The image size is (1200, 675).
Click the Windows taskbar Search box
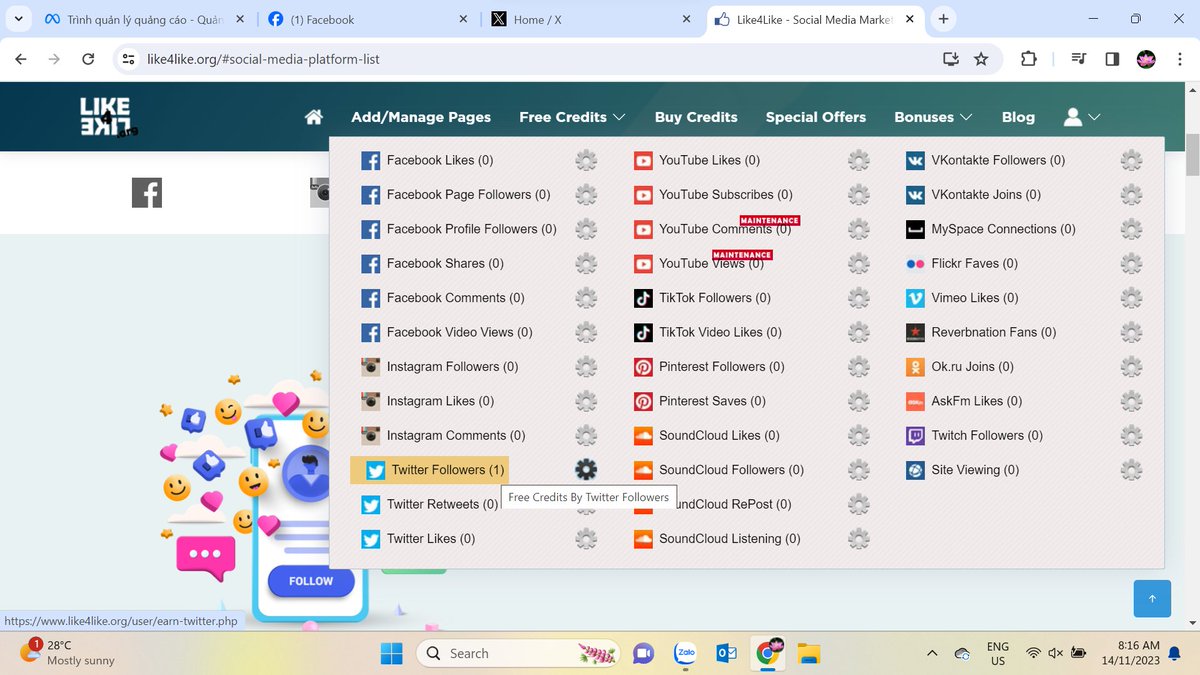519,653
